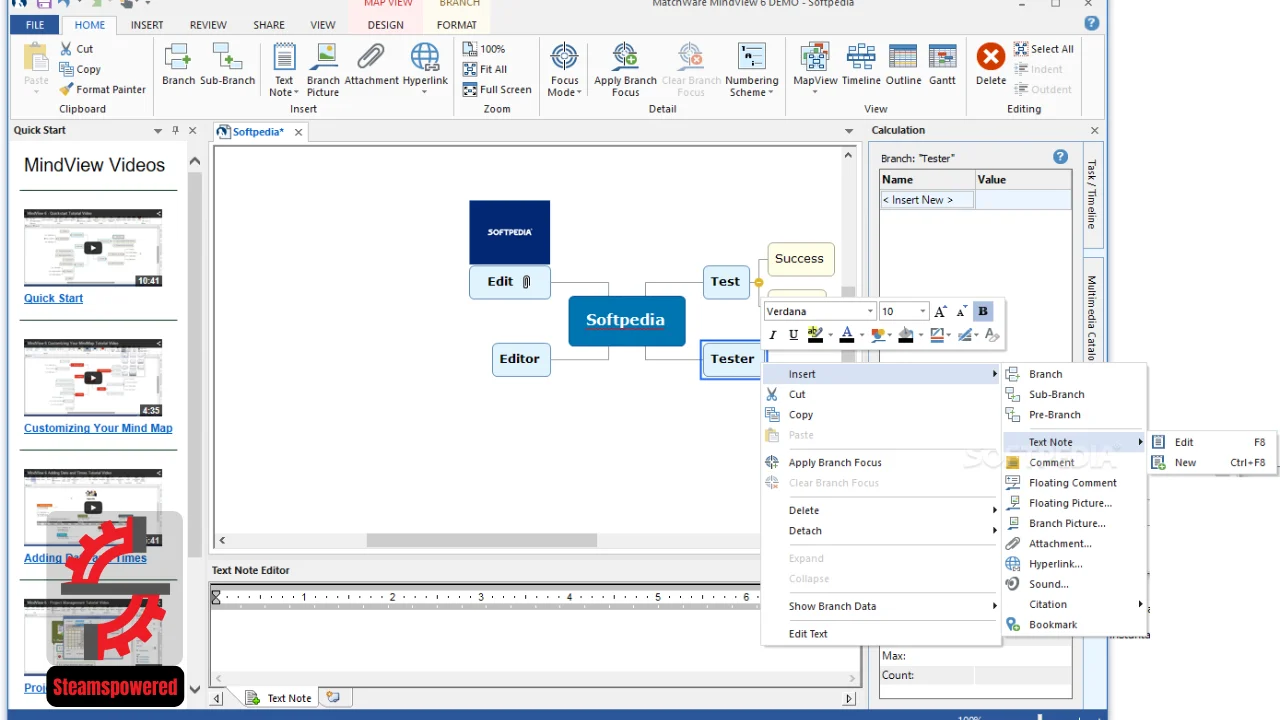
Task: Click the scissors Cut icon in the ribbon
Action: 66,48
